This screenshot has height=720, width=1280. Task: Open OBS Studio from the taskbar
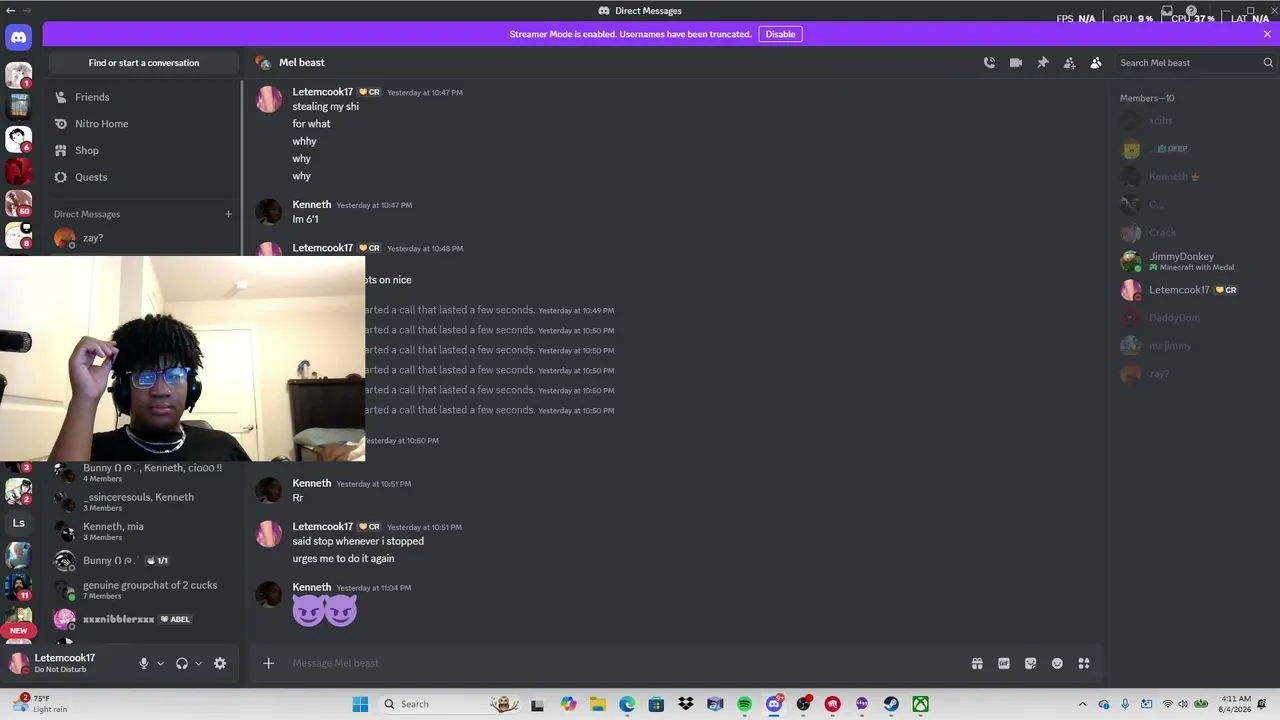click(803, 704)
